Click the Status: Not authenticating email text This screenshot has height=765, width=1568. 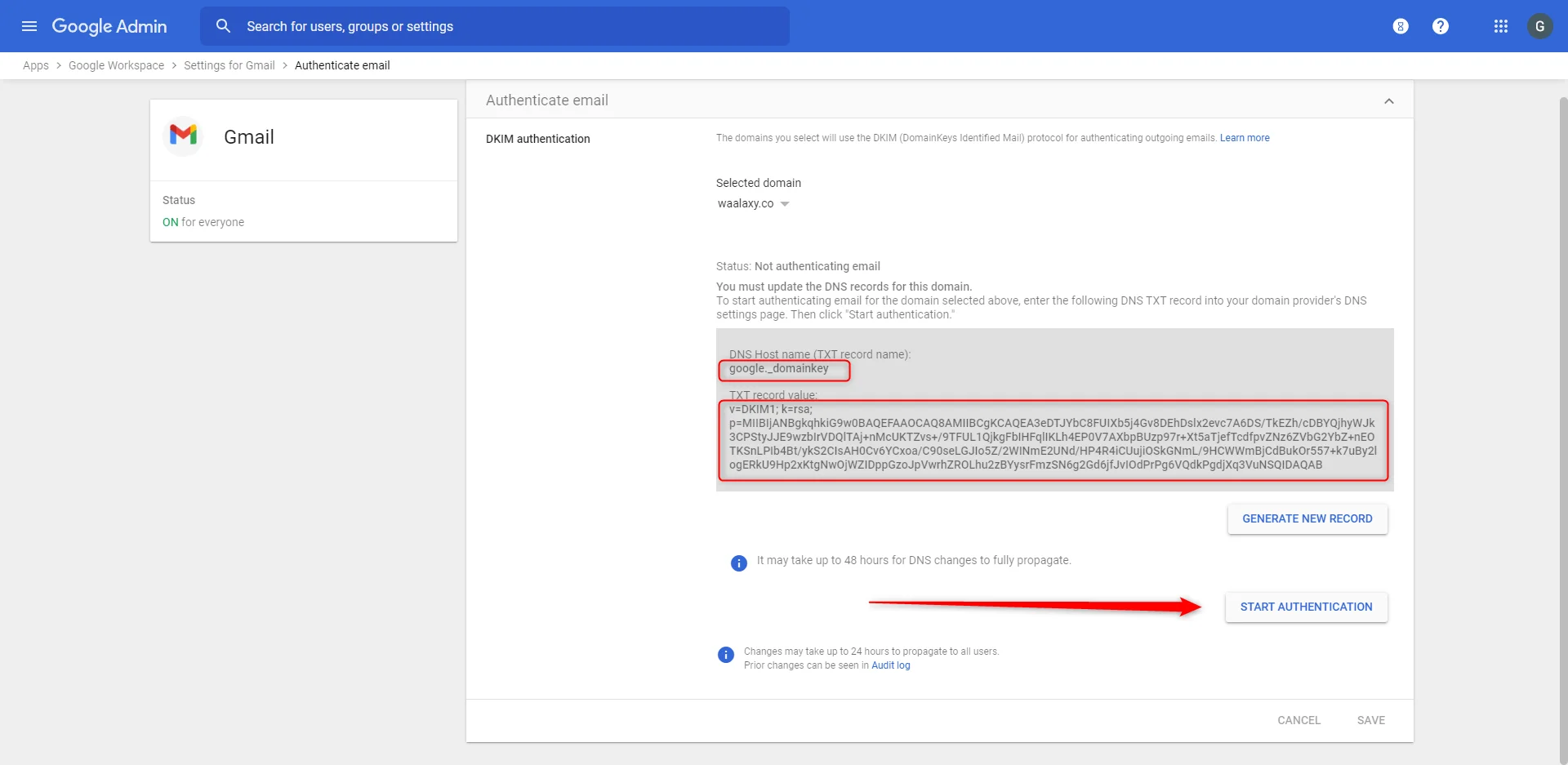click(x=798, y=266)
